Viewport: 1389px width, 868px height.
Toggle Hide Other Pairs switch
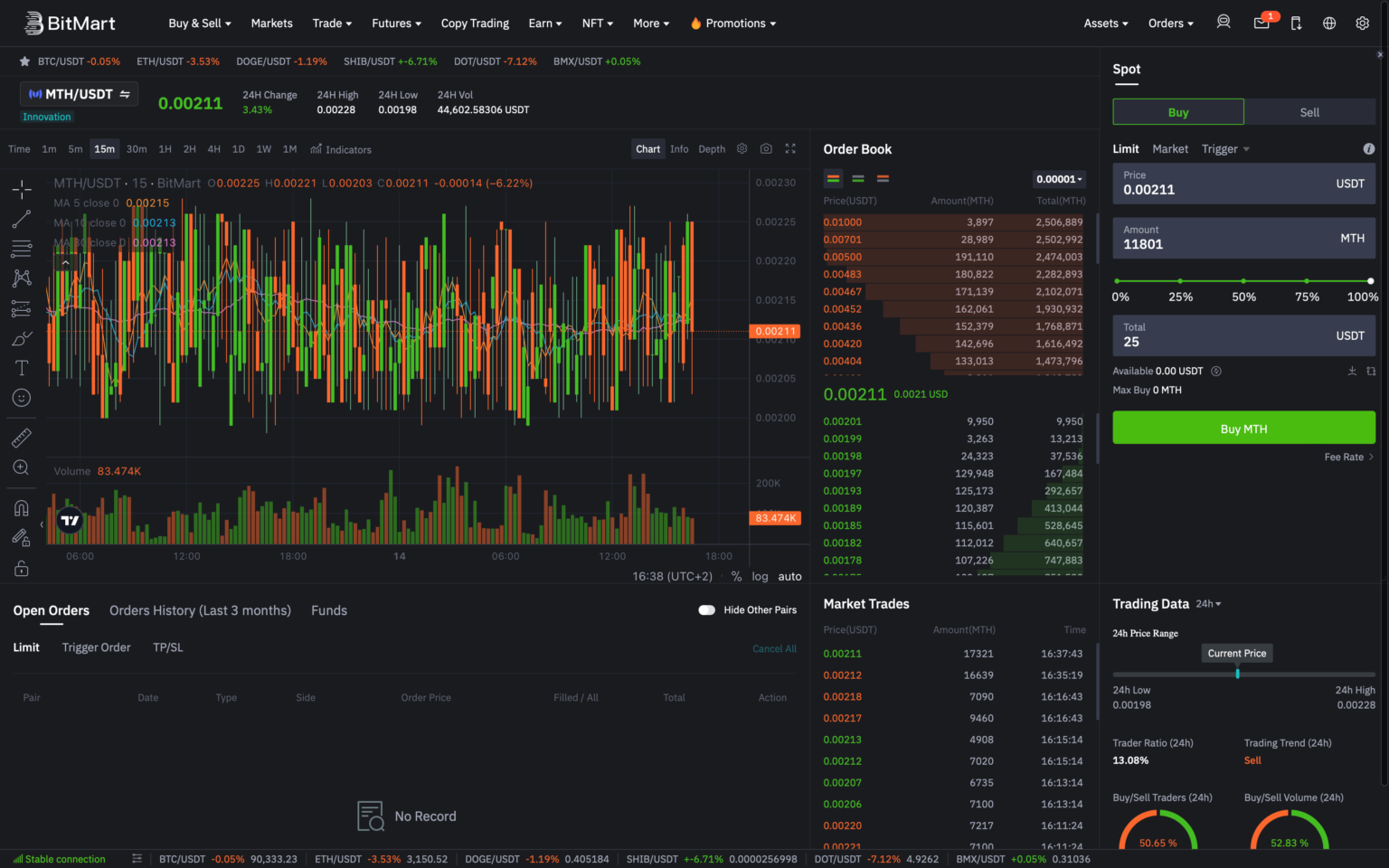pos(707,609)
